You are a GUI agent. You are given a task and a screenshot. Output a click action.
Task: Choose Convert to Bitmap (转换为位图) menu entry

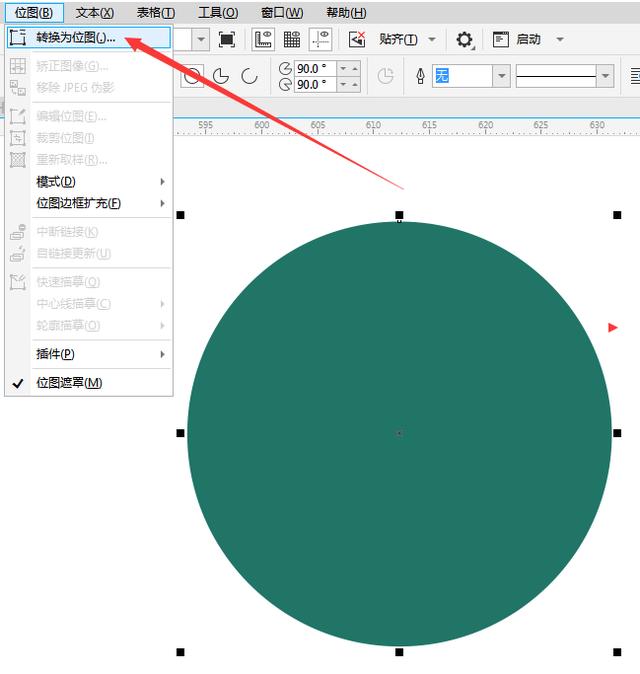(89, 38)
